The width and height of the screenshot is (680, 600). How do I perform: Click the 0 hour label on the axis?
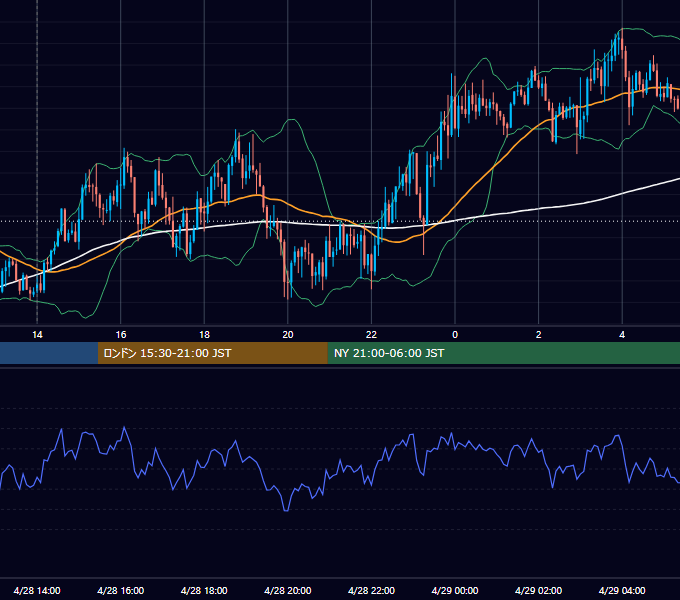point(455,335)
